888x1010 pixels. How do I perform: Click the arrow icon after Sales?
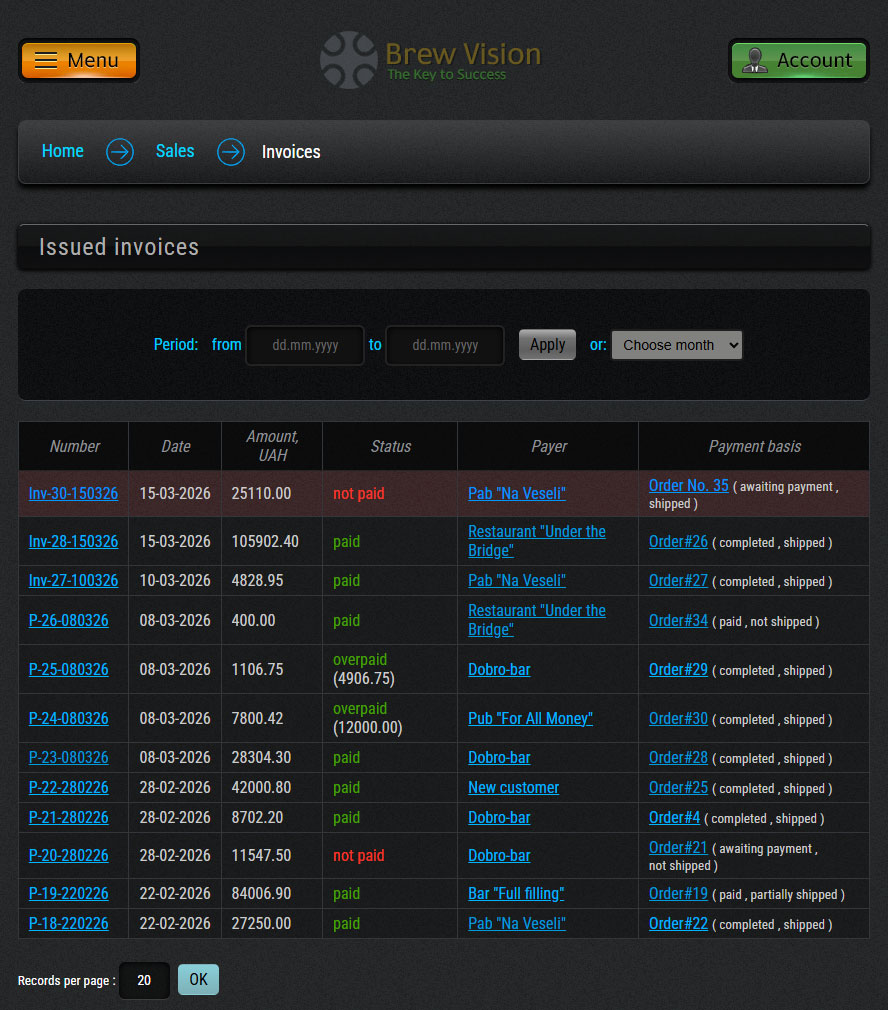[x=231, y=152]
